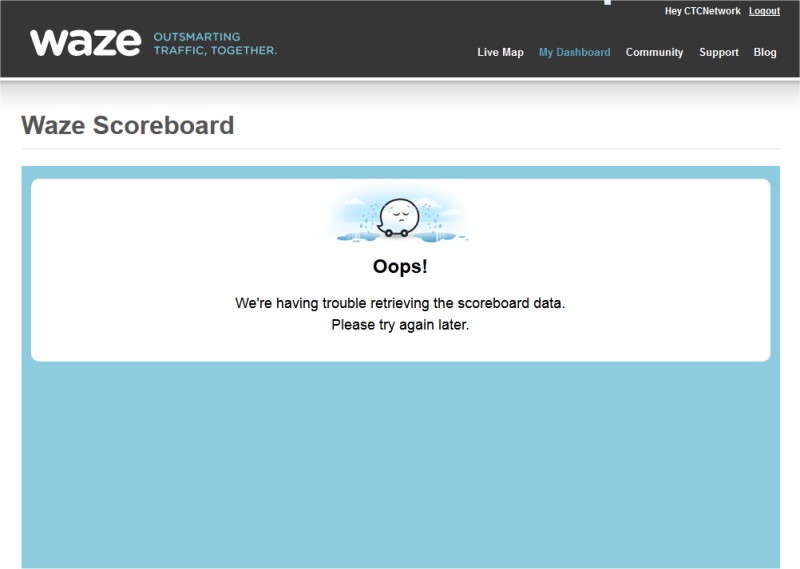This screenshot has width=800, height=569.
Task: Click the water puddle beneath the mascot
Action: 357,237
